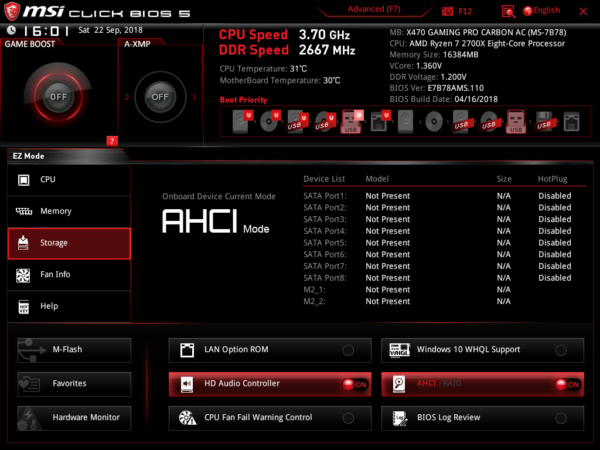Click the SATA Port2 Disabled HotPlug value

click(554, 208)
